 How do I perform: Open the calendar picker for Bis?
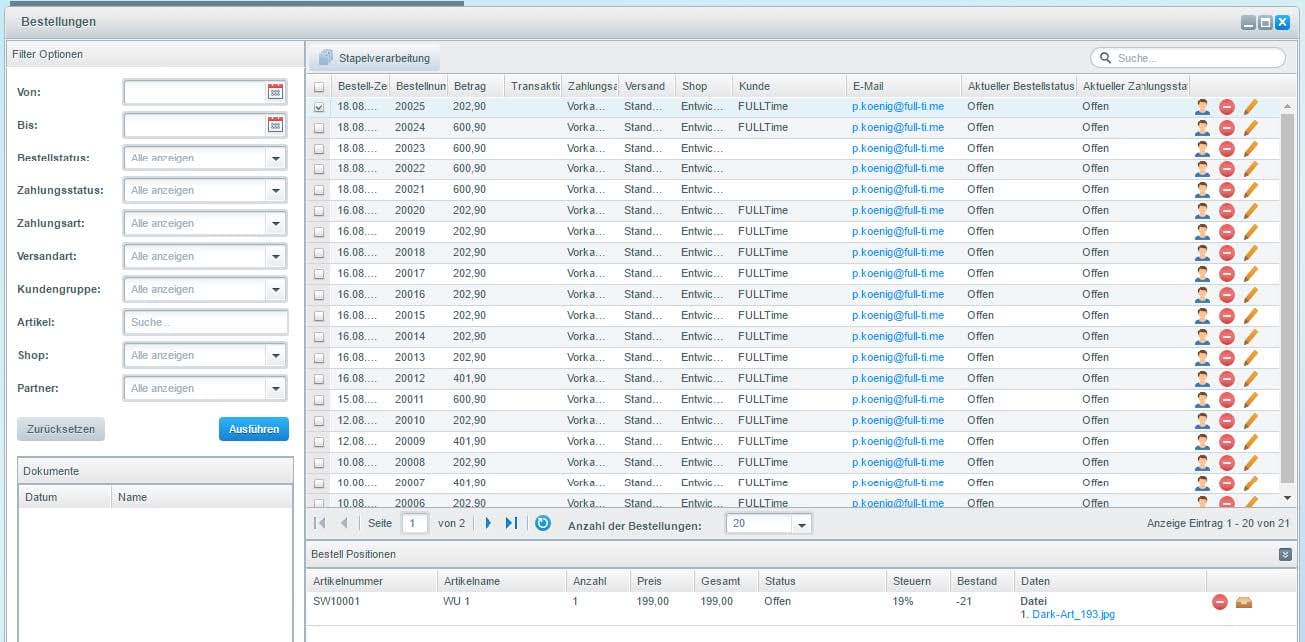pyautogui.click(x=275, y=125)
